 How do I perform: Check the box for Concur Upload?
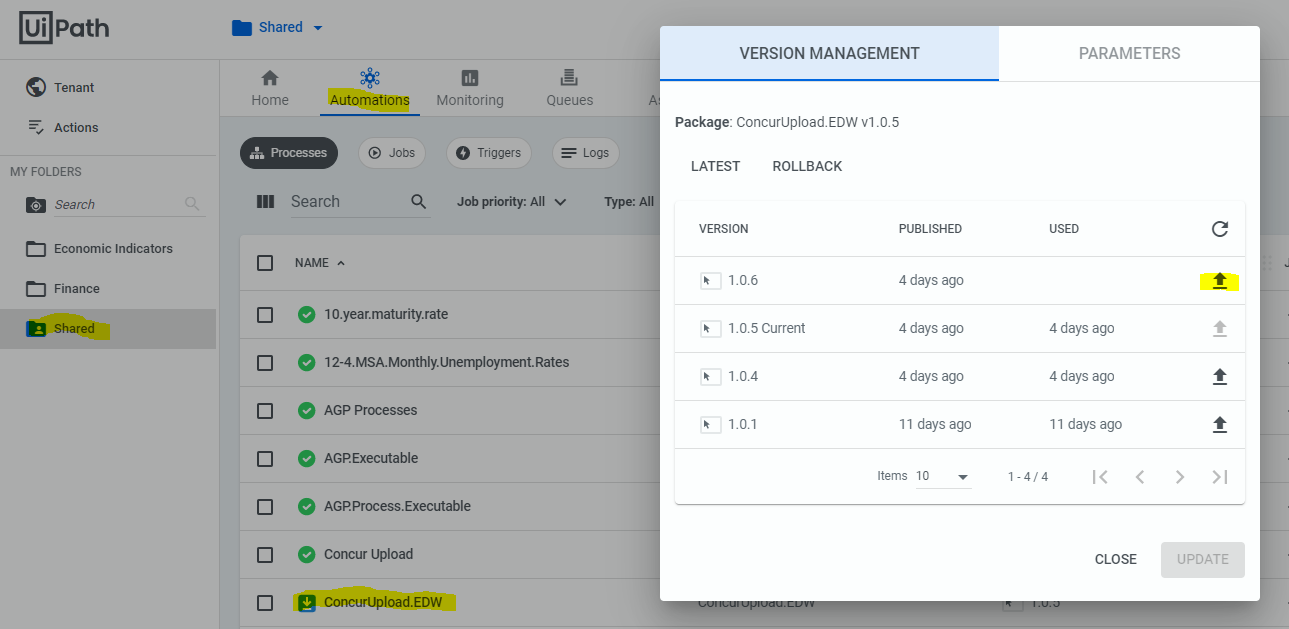(x=265, y=554)
